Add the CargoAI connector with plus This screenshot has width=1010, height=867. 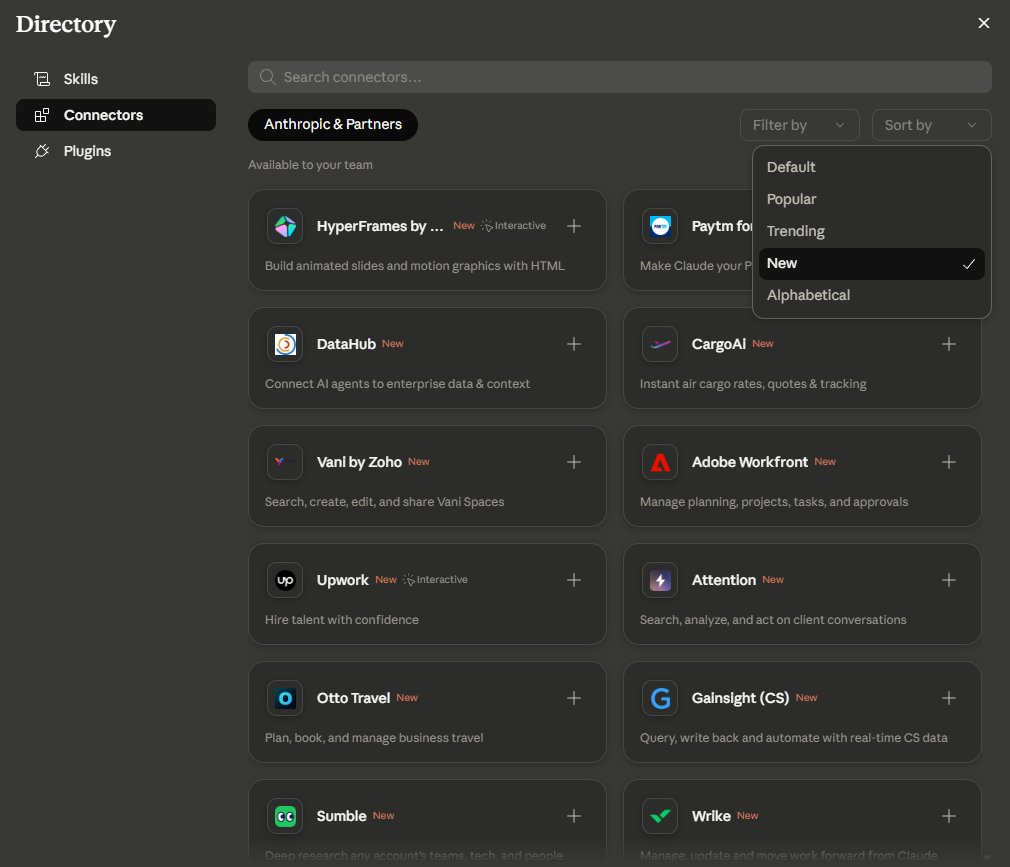click(949, 344)
